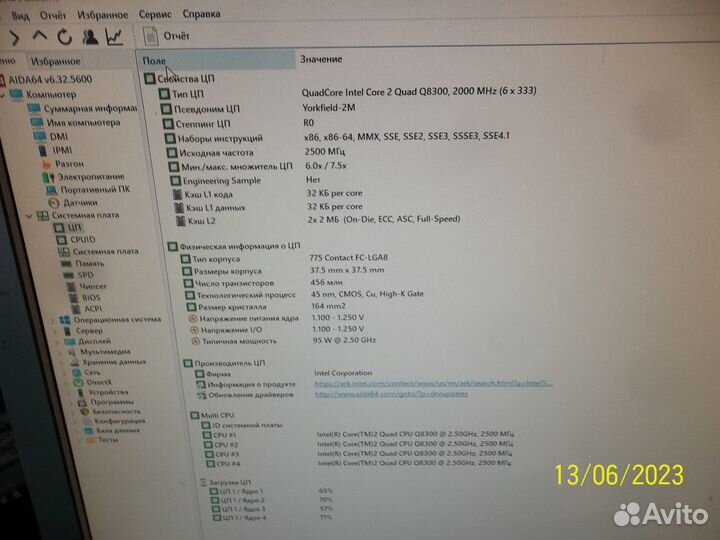Click the DirectX icon in tree
This screenshot has width=720, height=540.
coord(79,382)
